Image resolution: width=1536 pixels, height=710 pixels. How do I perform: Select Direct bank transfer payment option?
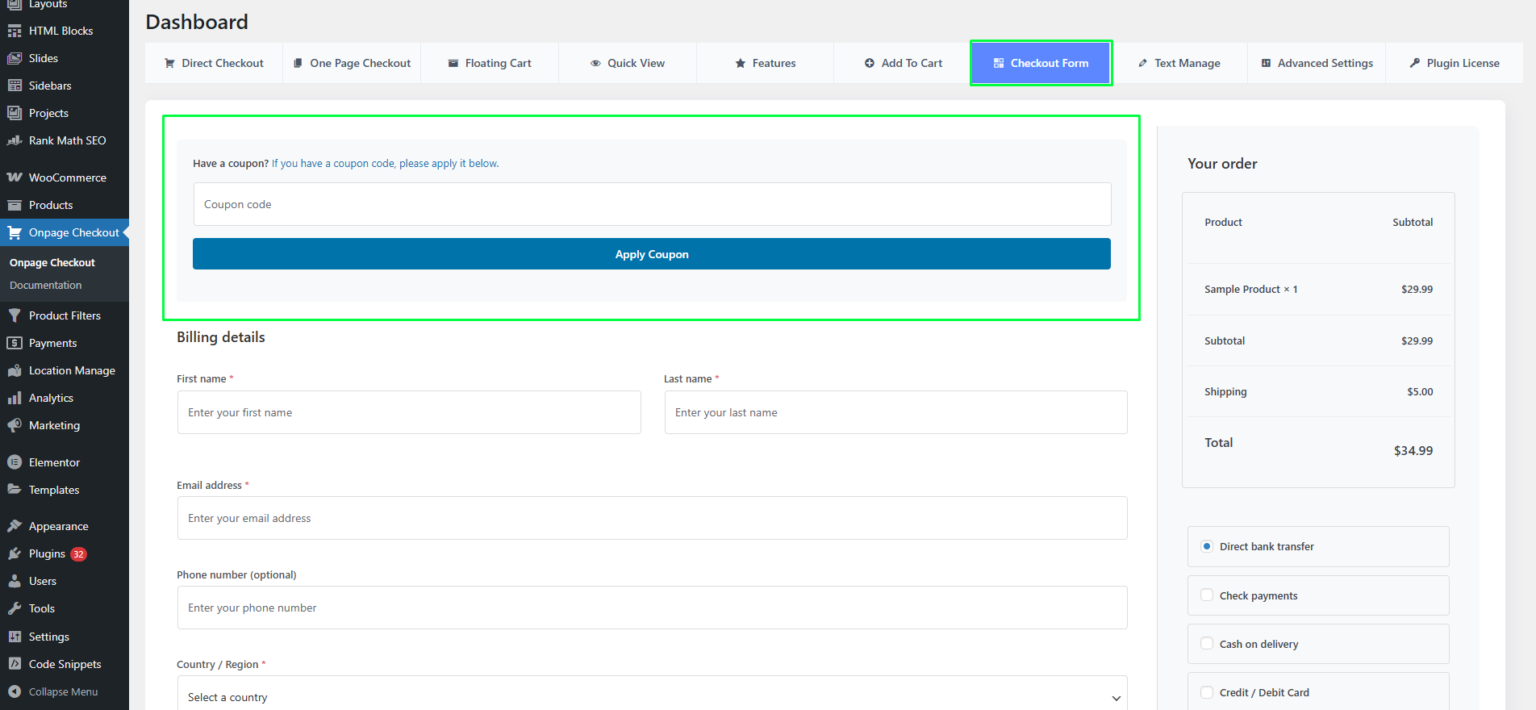(1207, 547)
